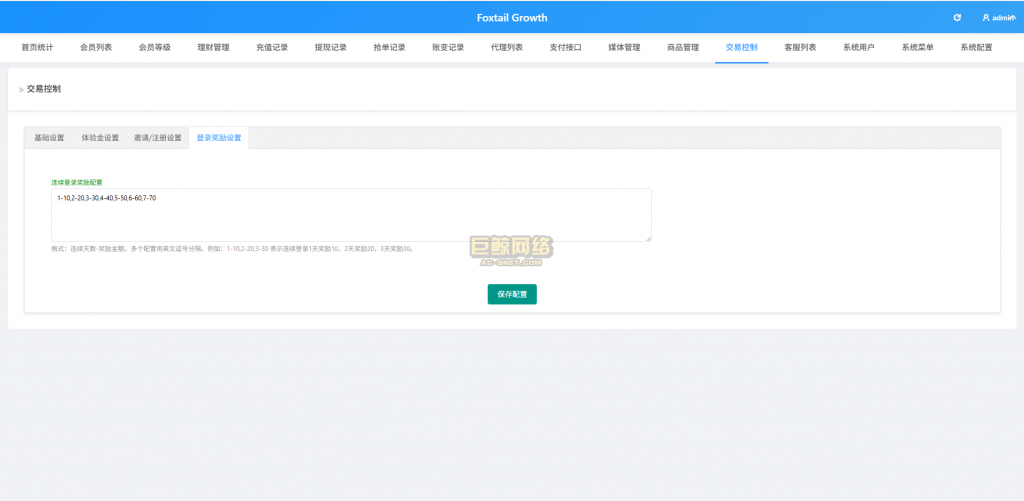The image size is (1024, 501).
Task: Click the user avatar icon beside admin
Action: [985, 18]
